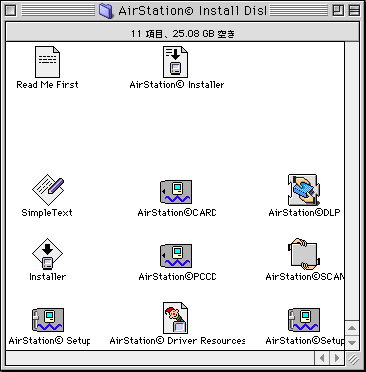The height and width of the screenshot is (372, 366).
Task: Click the vertical scrollbar down arrow
Action: pos(352,342)
